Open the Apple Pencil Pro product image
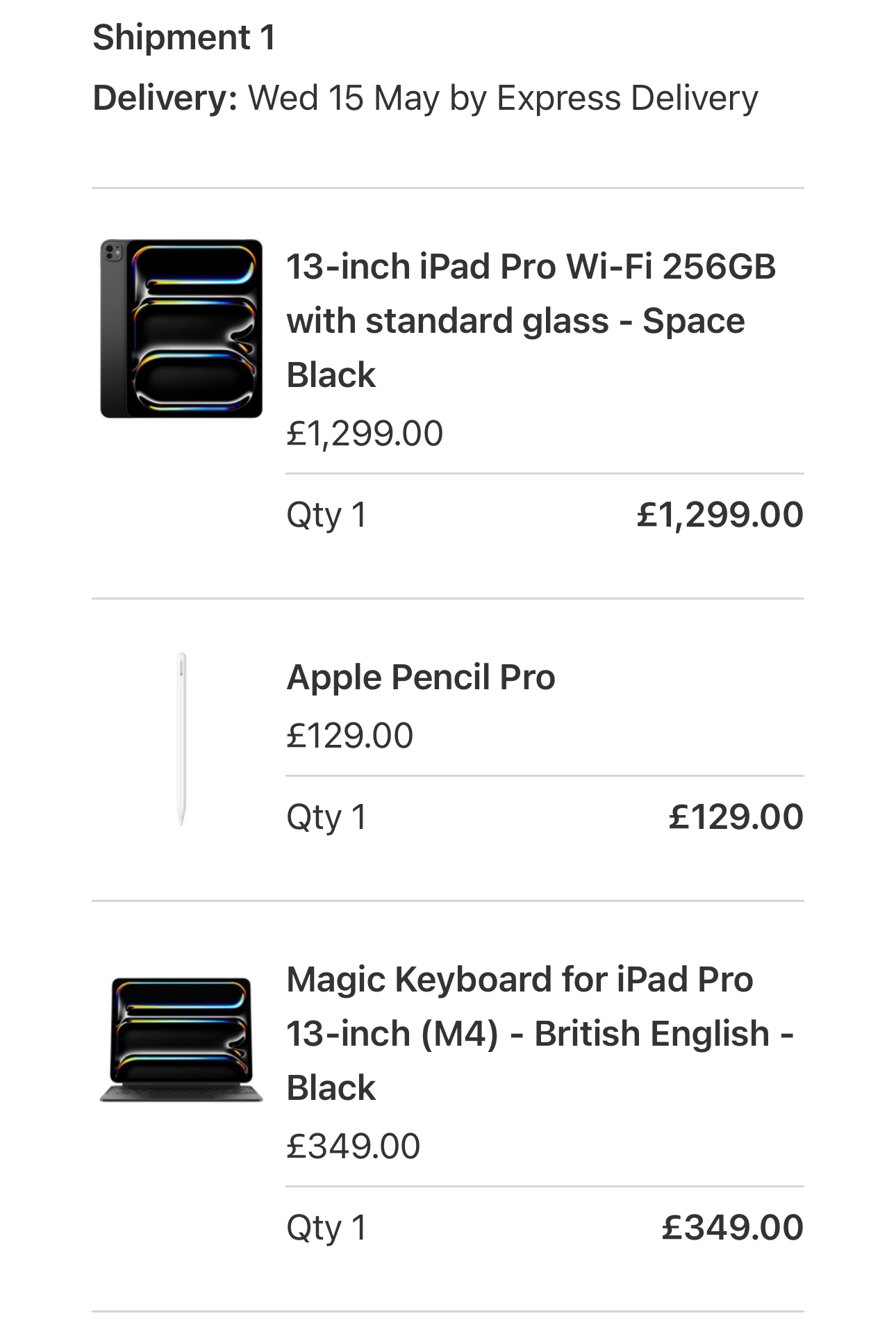 click(181, 739)
